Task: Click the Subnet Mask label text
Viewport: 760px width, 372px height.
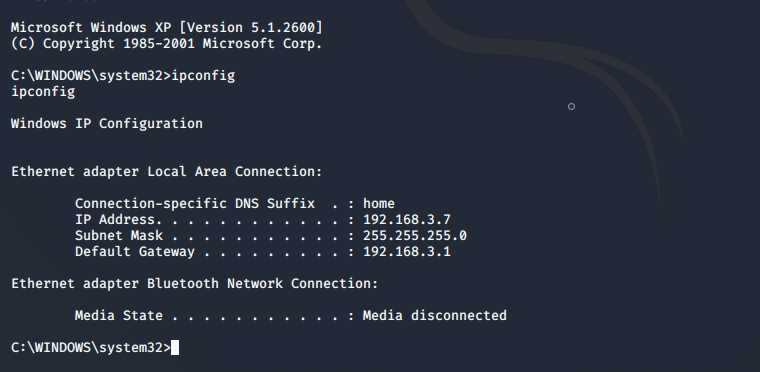Action: click(119, 236)
